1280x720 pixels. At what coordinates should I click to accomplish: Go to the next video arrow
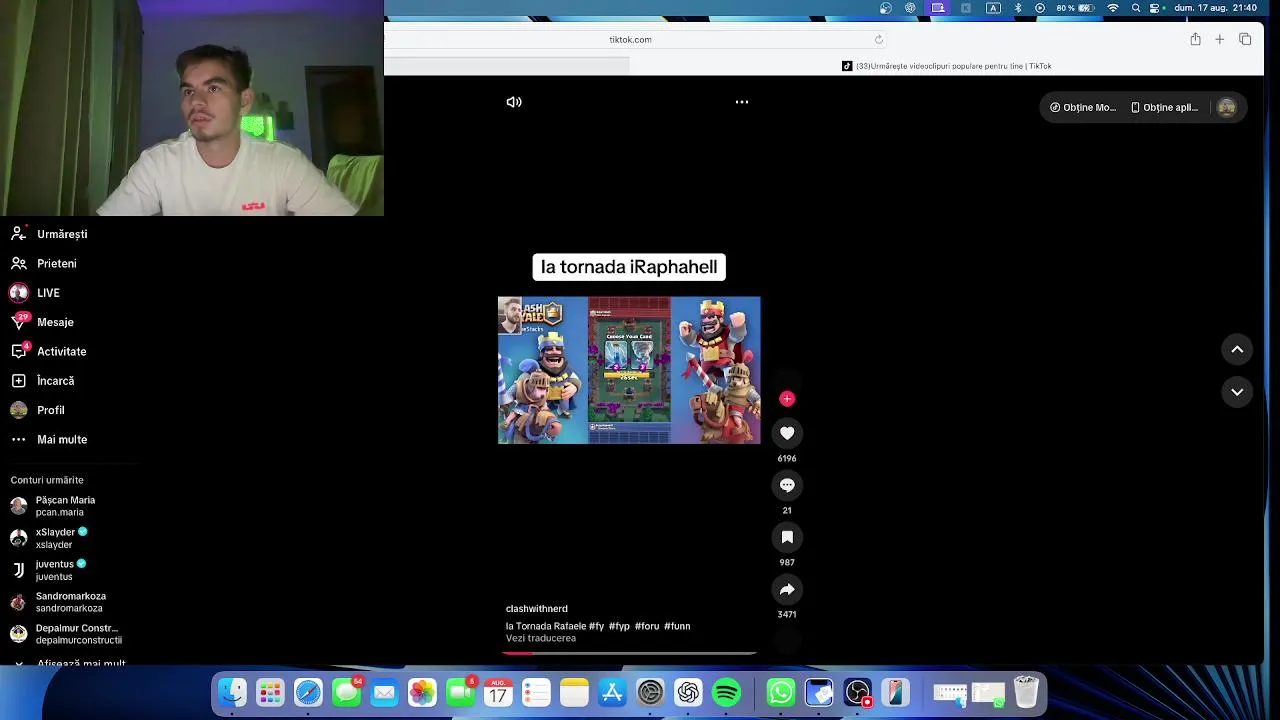click(1237, 392)
